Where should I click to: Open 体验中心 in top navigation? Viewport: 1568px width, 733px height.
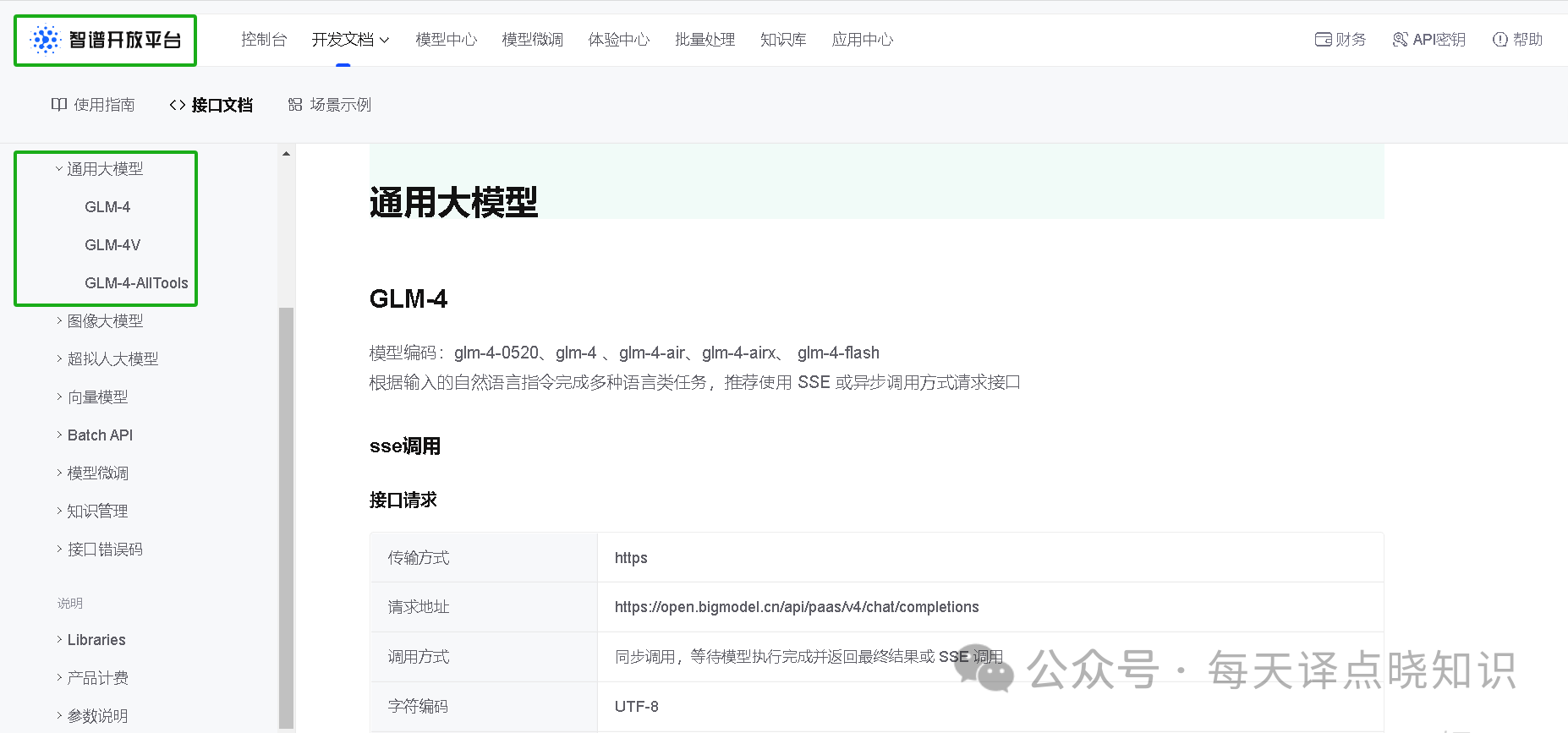pyautogui.click(x=619, y=40)
